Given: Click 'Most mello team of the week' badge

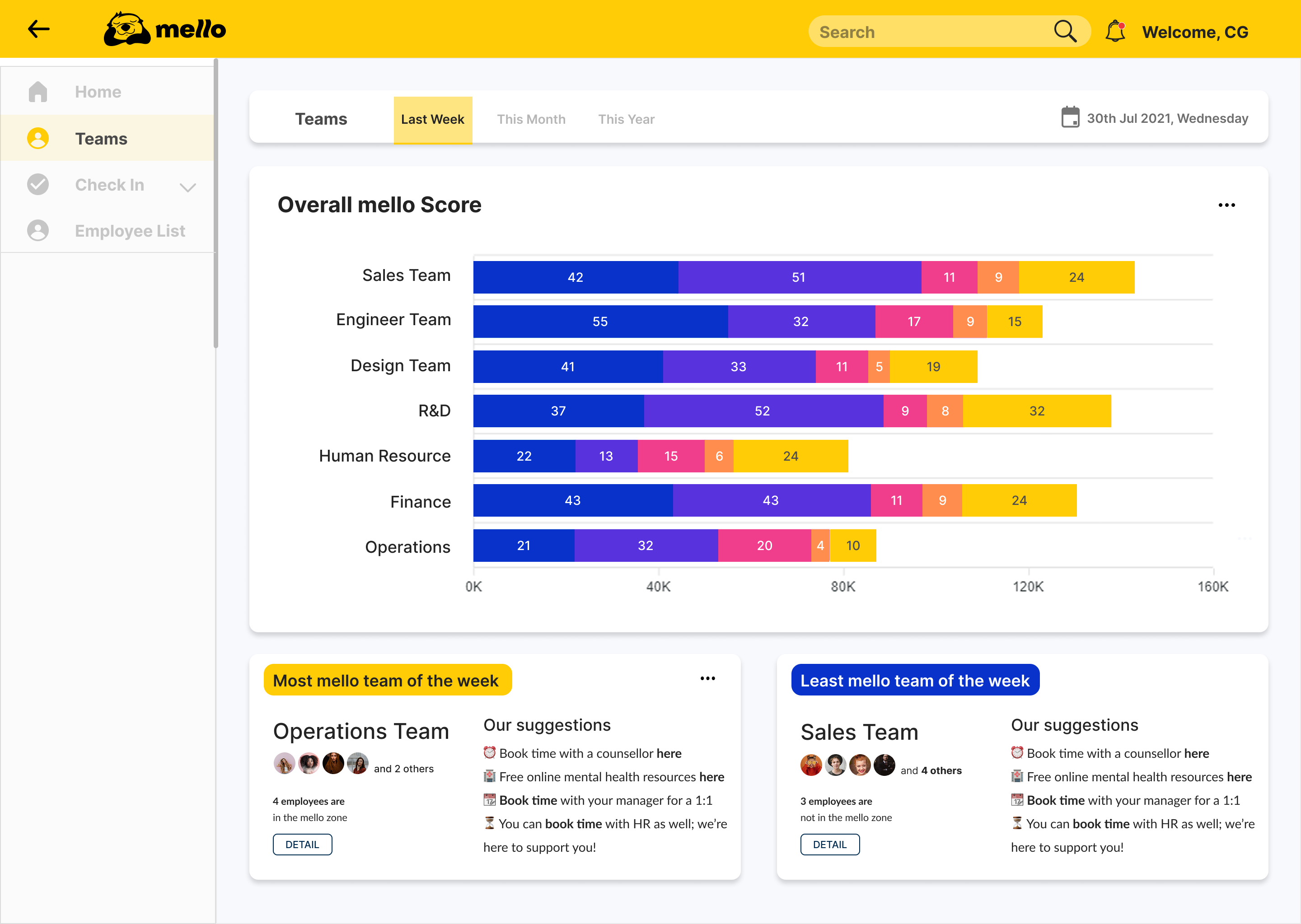Looking at the screenshot, I should [388, 680].
